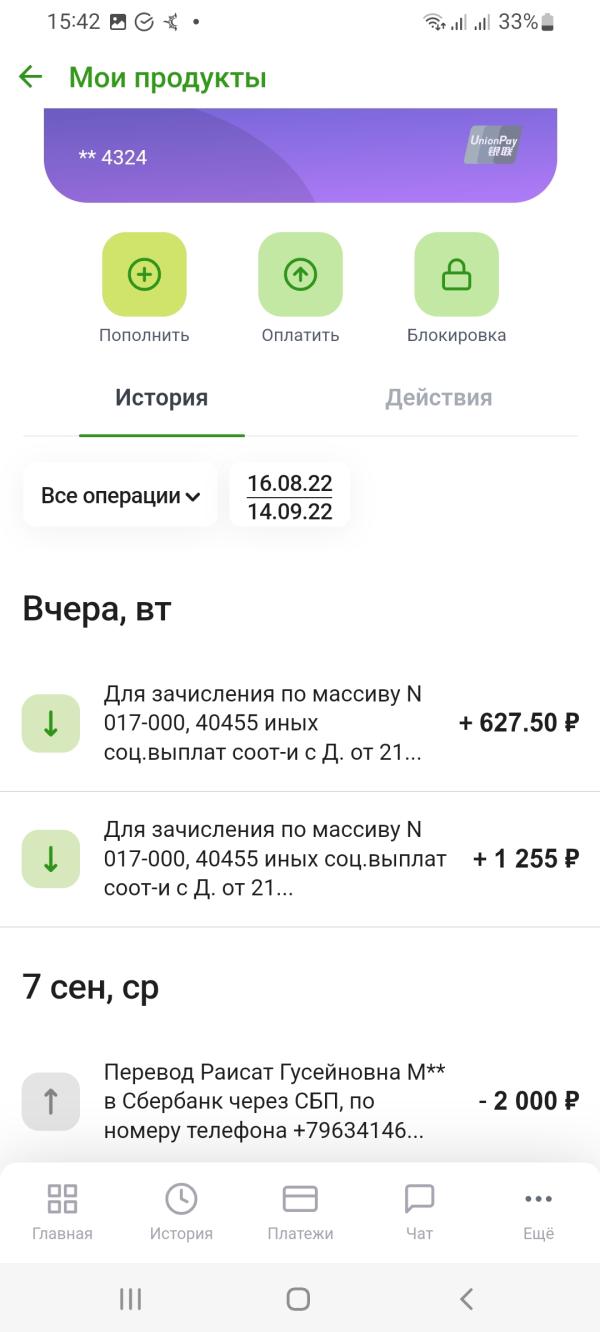The height and width of the screenshot is (1332, 600).
Task: Open the Чат speech bubble
Action: click(x=419, y=1211)
